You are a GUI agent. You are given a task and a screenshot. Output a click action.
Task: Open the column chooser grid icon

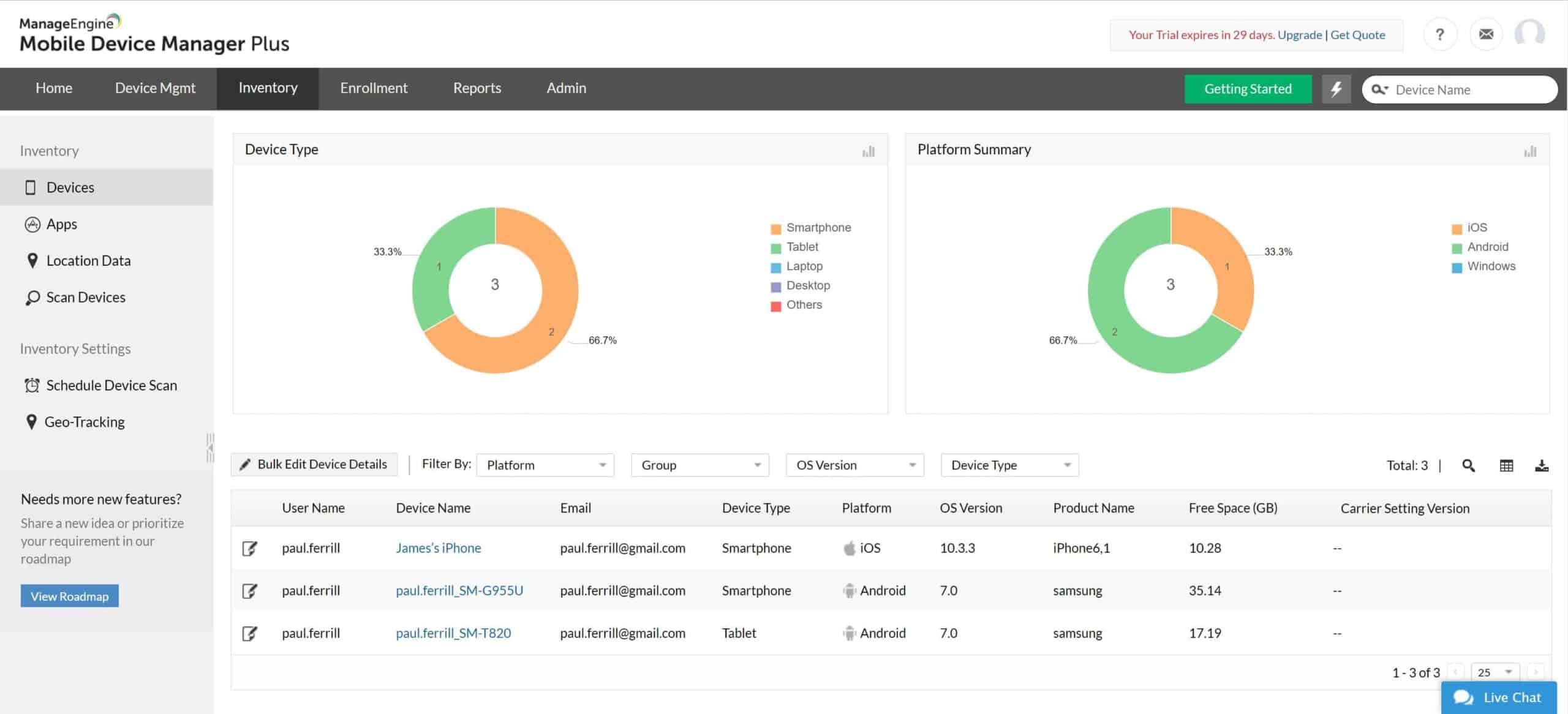click(x=1506, y=466)
